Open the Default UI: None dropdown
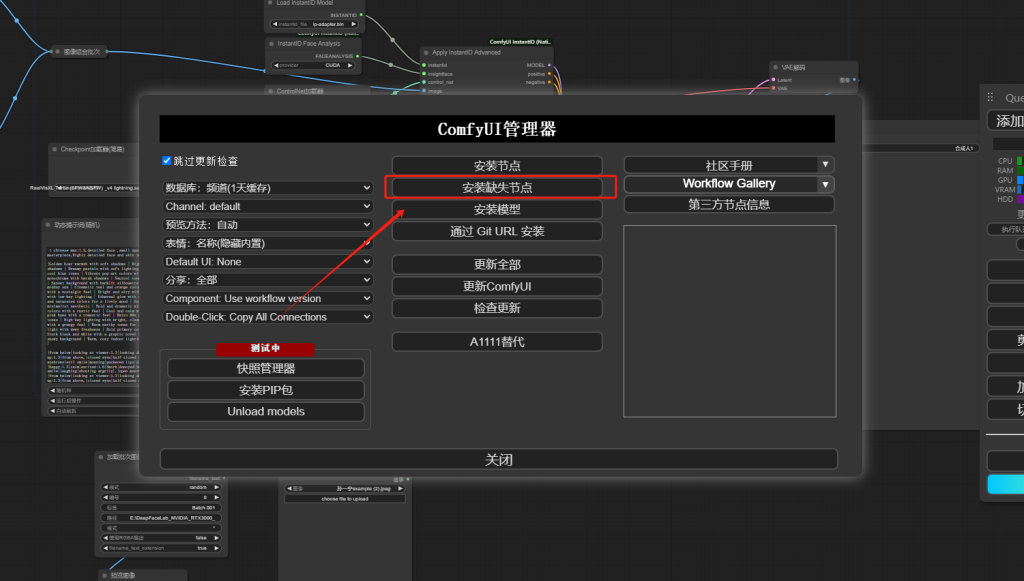1024x581 pixels. (x=268, y=262)
